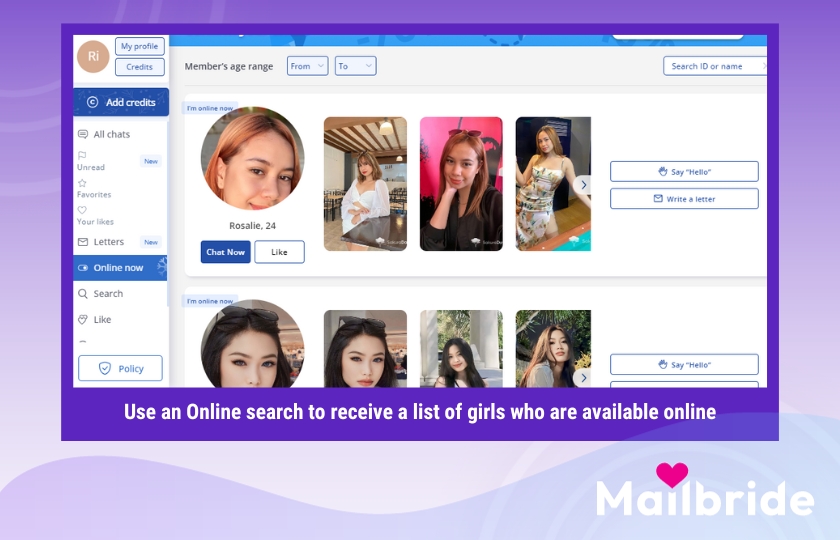This screenshot has height=540, width=840.
Task: Click I'm online now badge on Rosalie
Action: [210, 108]
